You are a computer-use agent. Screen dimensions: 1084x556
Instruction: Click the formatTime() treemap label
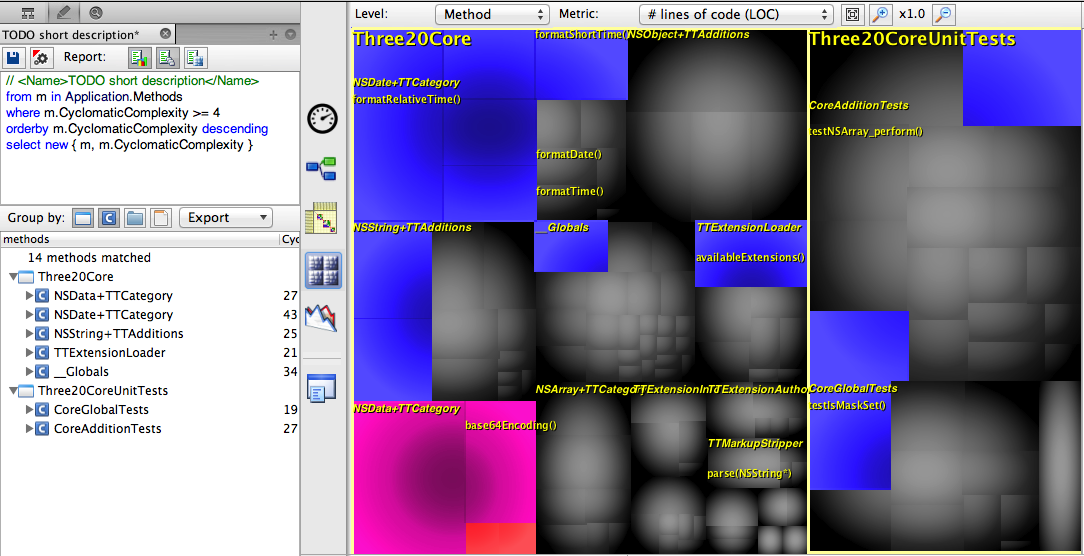click(x=570, y=192)
